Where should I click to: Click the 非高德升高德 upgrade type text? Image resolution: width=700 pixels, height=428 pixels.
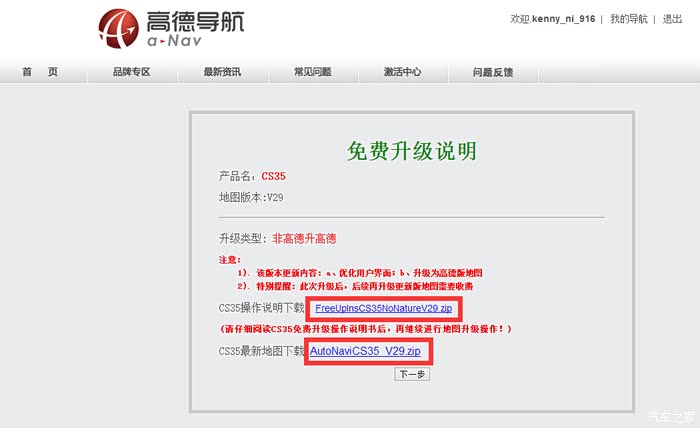point(304,238)
